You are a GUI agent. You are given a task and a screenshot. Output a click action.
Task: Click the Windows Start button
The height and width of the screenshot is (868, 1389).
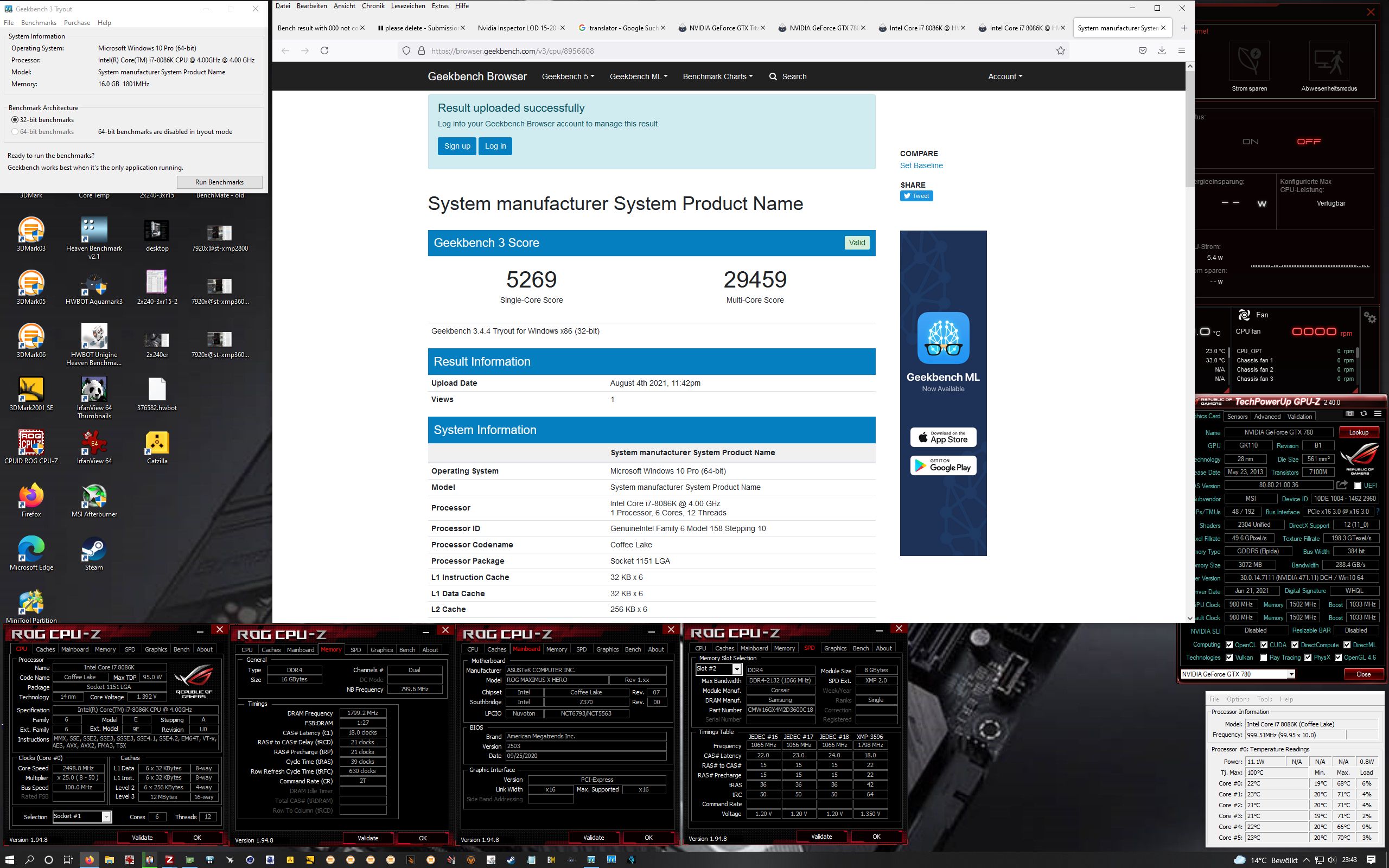[x=10, y=859]
